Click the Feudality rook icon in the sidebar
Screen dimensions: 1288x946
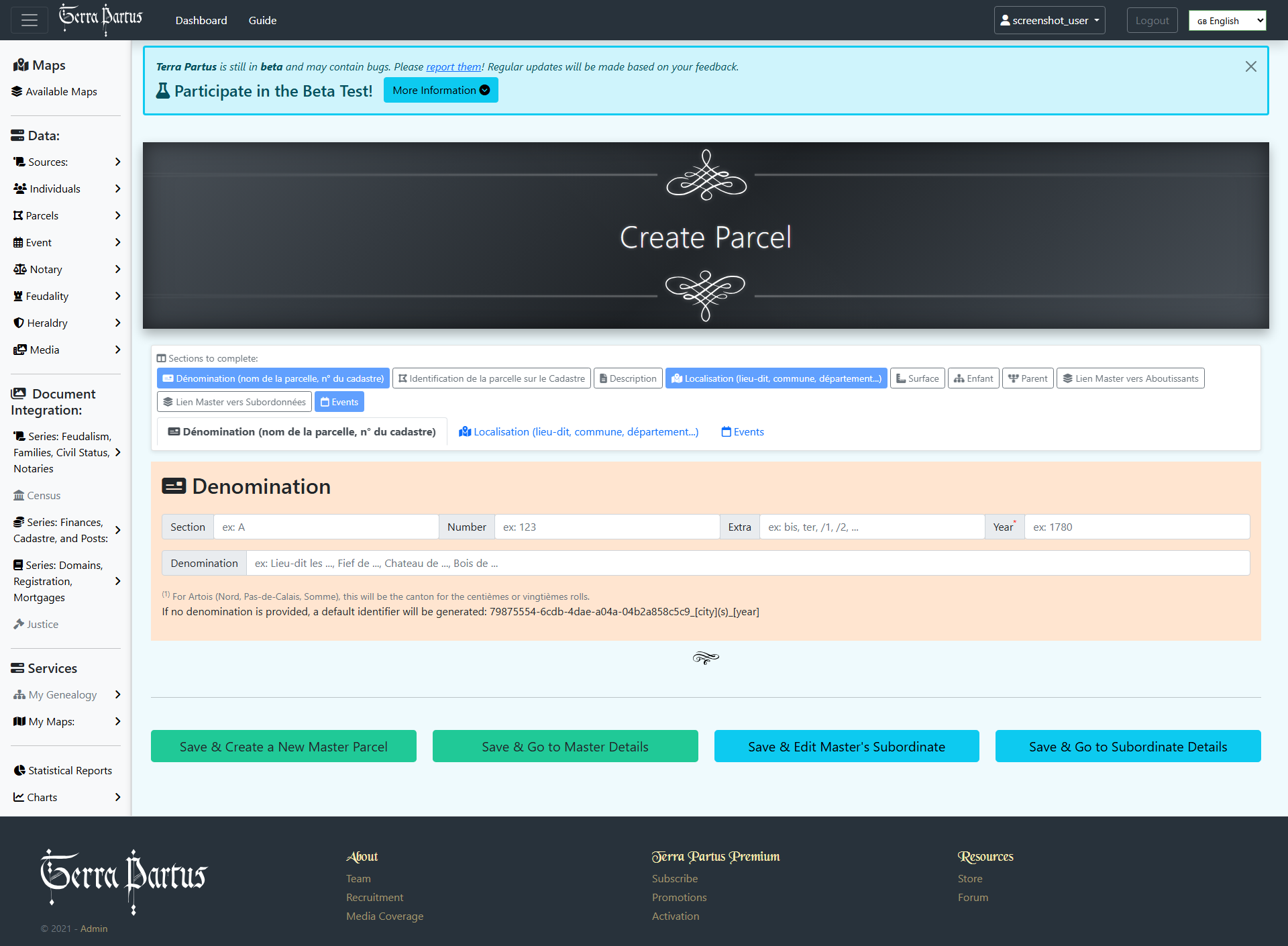[x=18, y=296]
